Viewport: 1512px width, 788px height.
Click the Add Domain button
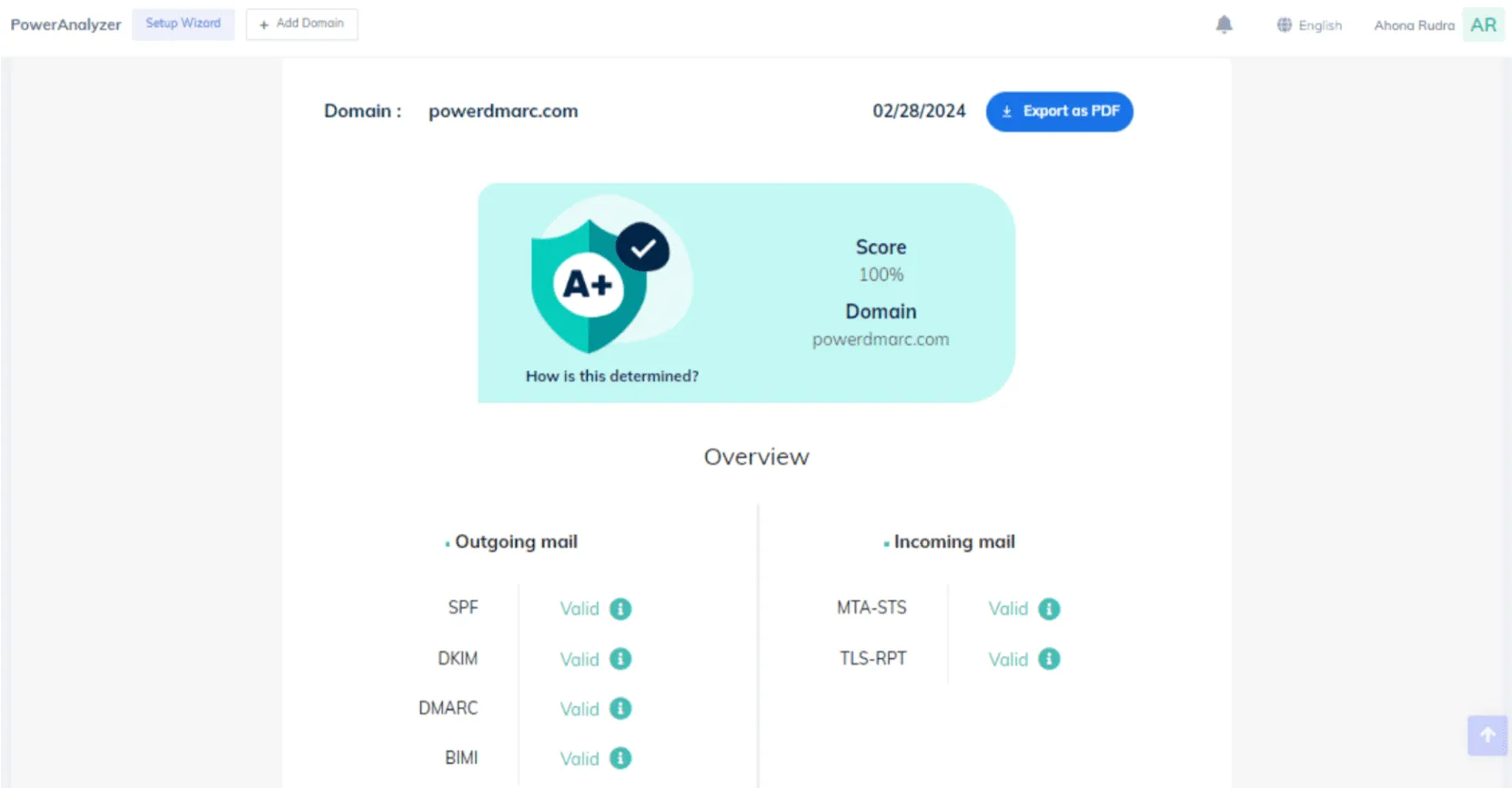tap(302, 24)
